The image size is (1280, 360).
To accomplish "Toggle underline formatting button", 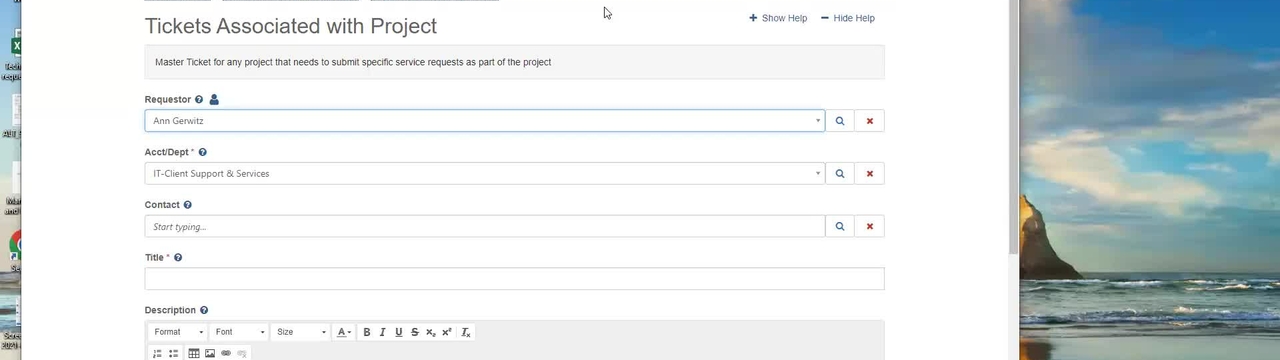I will pyautogui.click(x=398, y=332).
